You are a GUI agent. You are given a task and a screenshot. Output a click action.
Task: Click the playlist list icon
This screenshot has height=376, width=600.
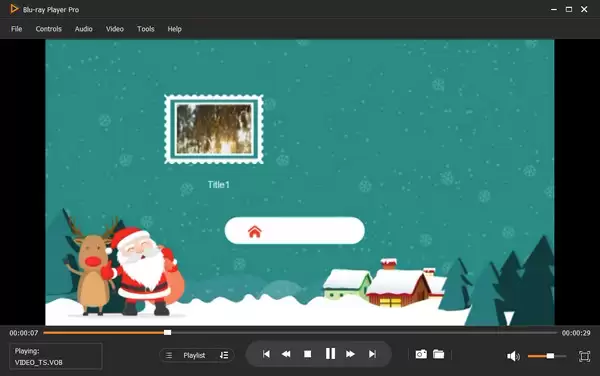169,355
